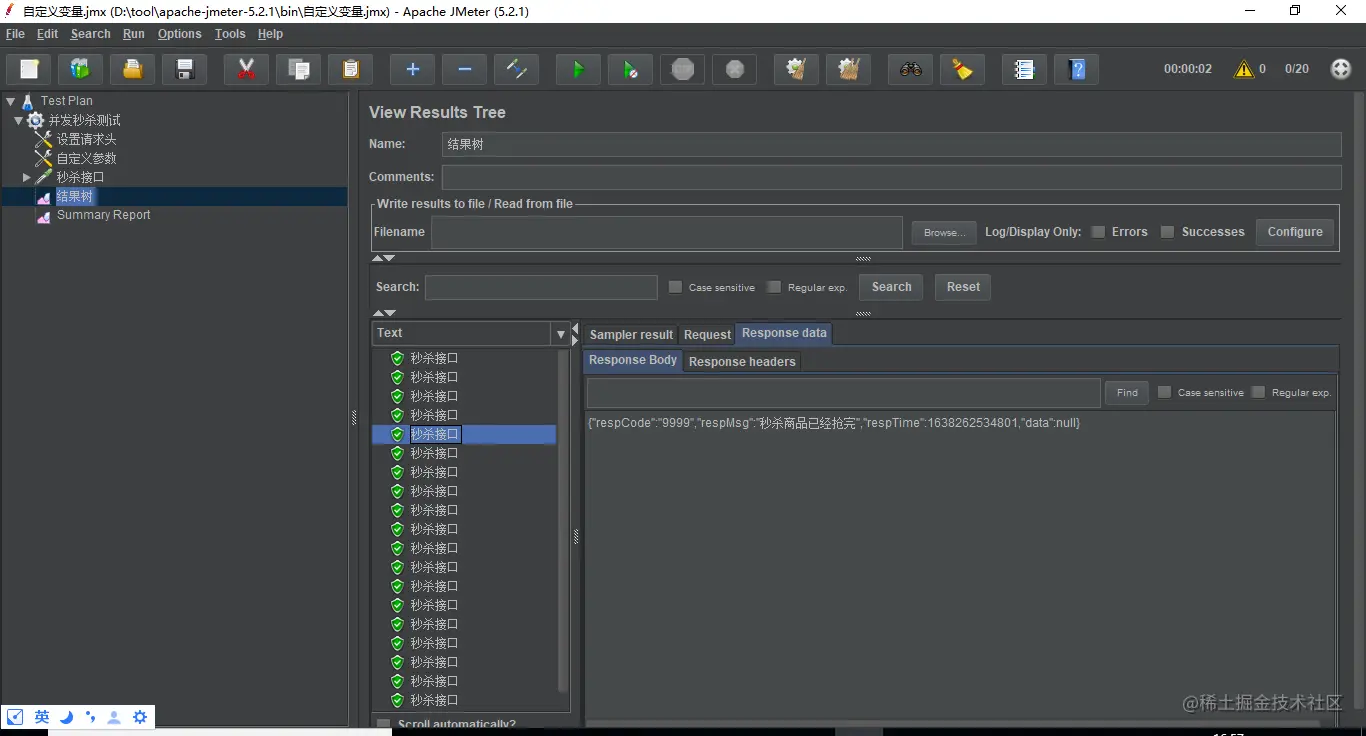
Task: Click the Browse... button
Action: 943,232
